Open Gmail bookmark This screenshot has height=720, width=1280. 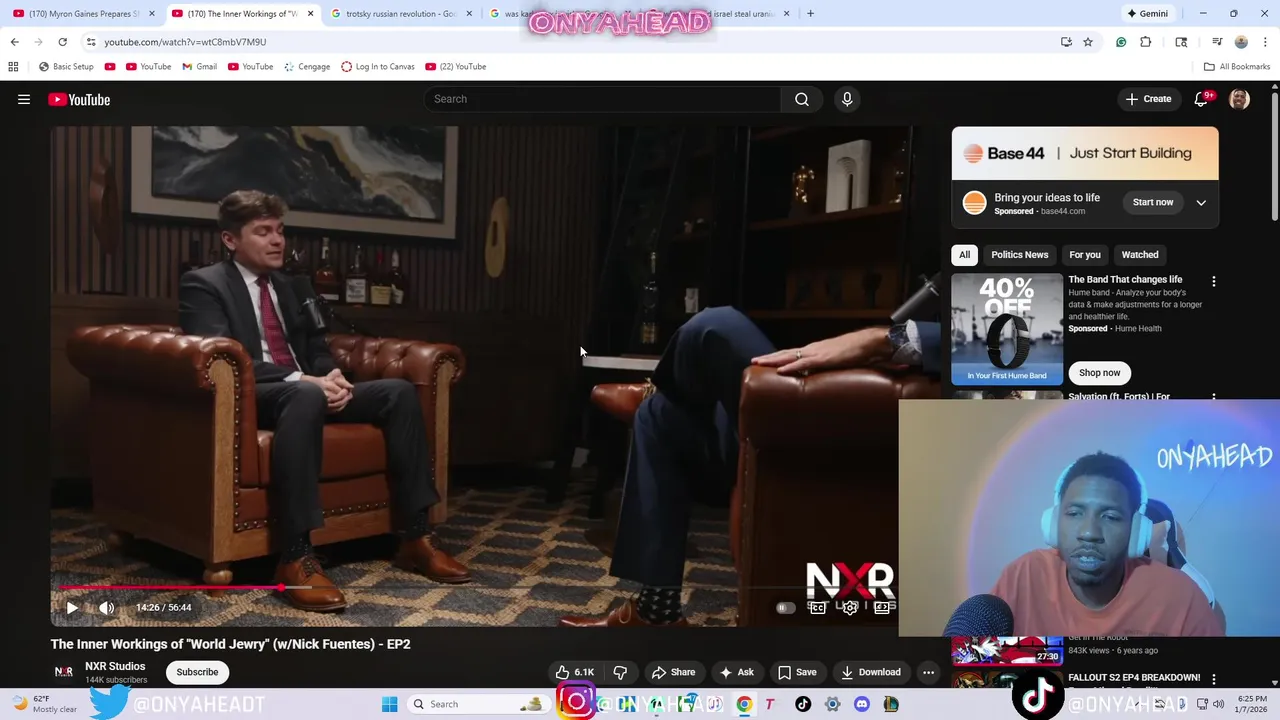click(x=199, y=67)
